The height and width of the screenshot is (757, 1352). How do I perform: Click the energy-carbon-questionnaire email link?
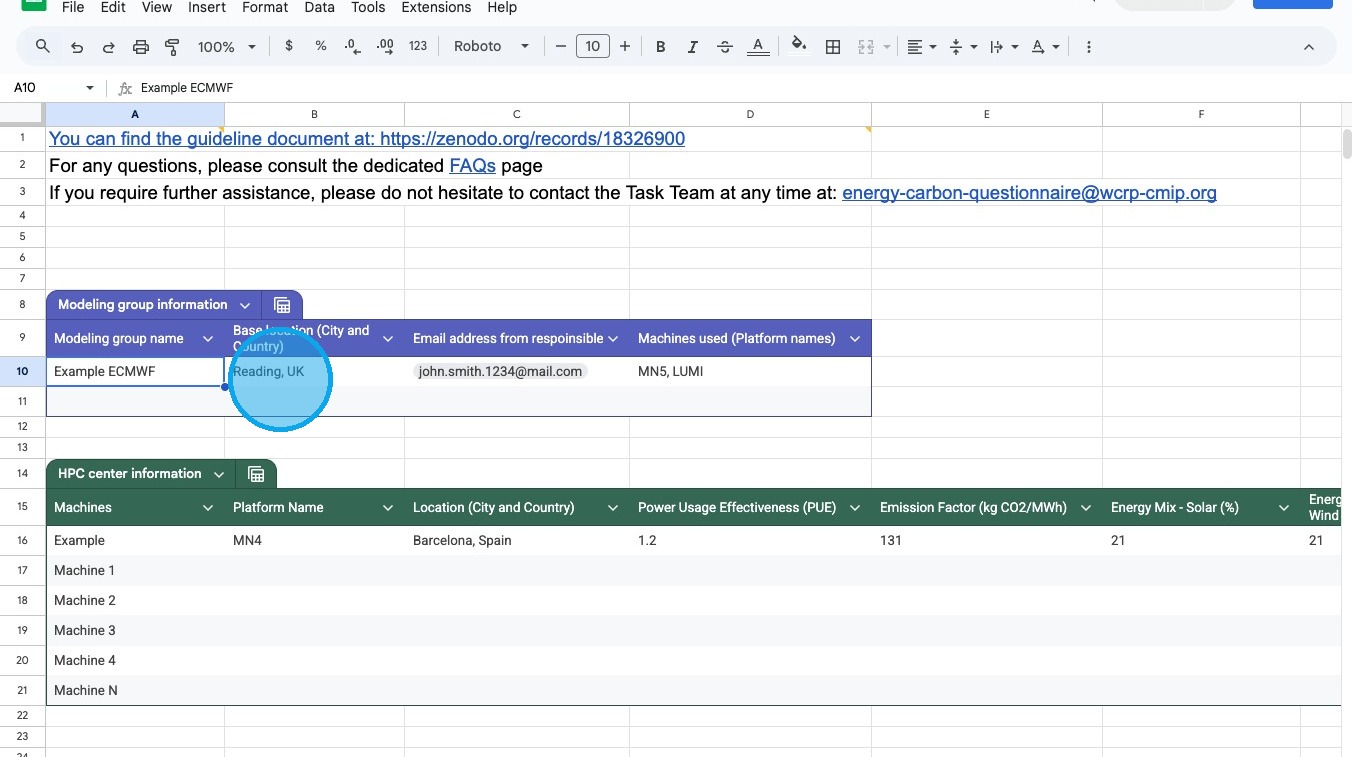point(1029,193)
